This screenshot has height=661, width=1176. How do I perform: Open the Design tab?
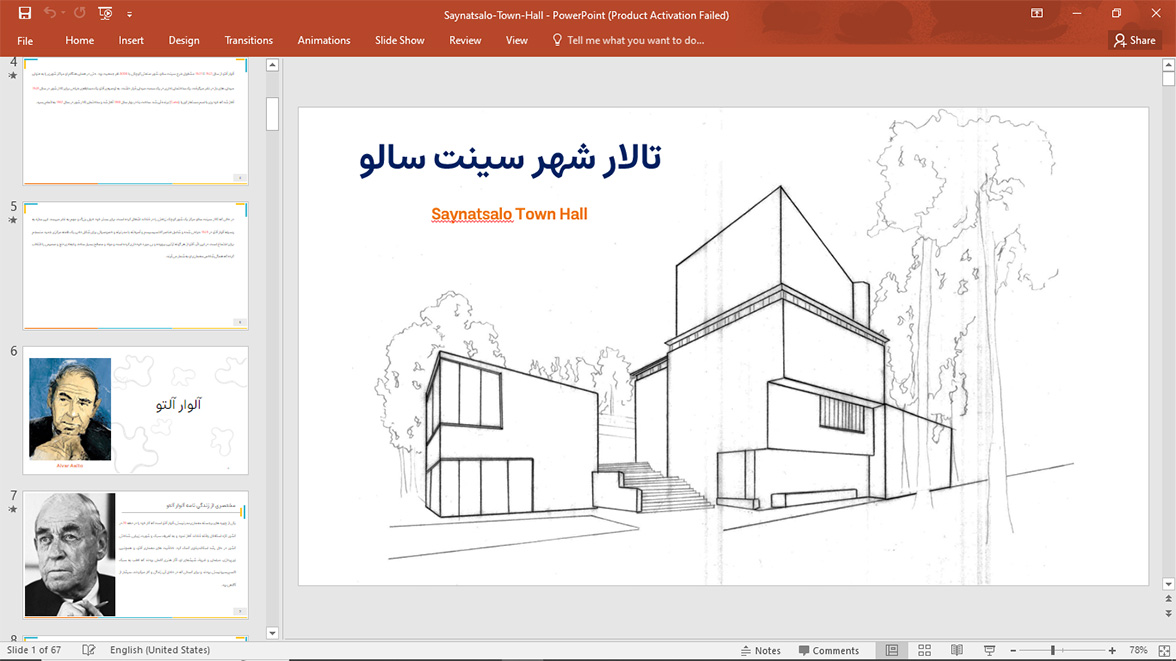184,41
